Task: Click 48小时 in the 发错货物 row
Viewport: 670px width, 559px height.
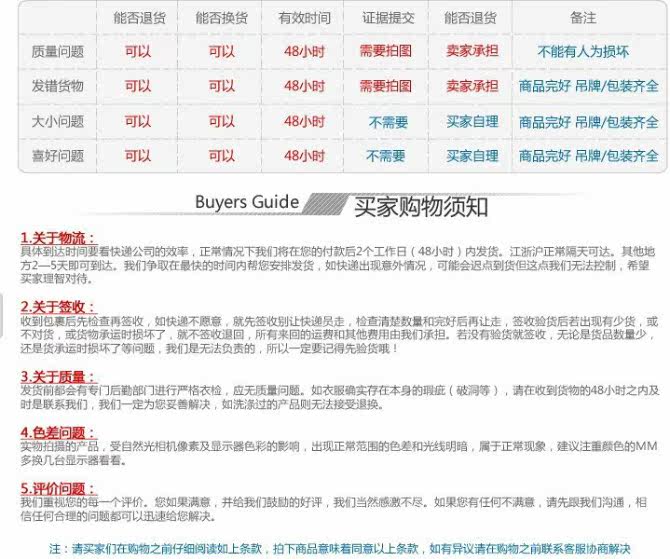Action: [304, 86]
